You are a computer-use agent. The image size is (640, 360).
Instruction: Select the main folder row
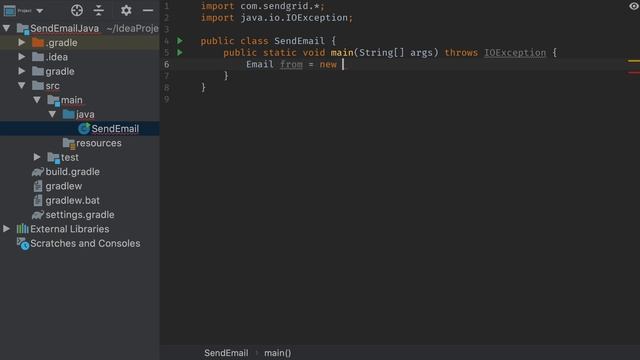pyautogui.click(x=80, y=100)
